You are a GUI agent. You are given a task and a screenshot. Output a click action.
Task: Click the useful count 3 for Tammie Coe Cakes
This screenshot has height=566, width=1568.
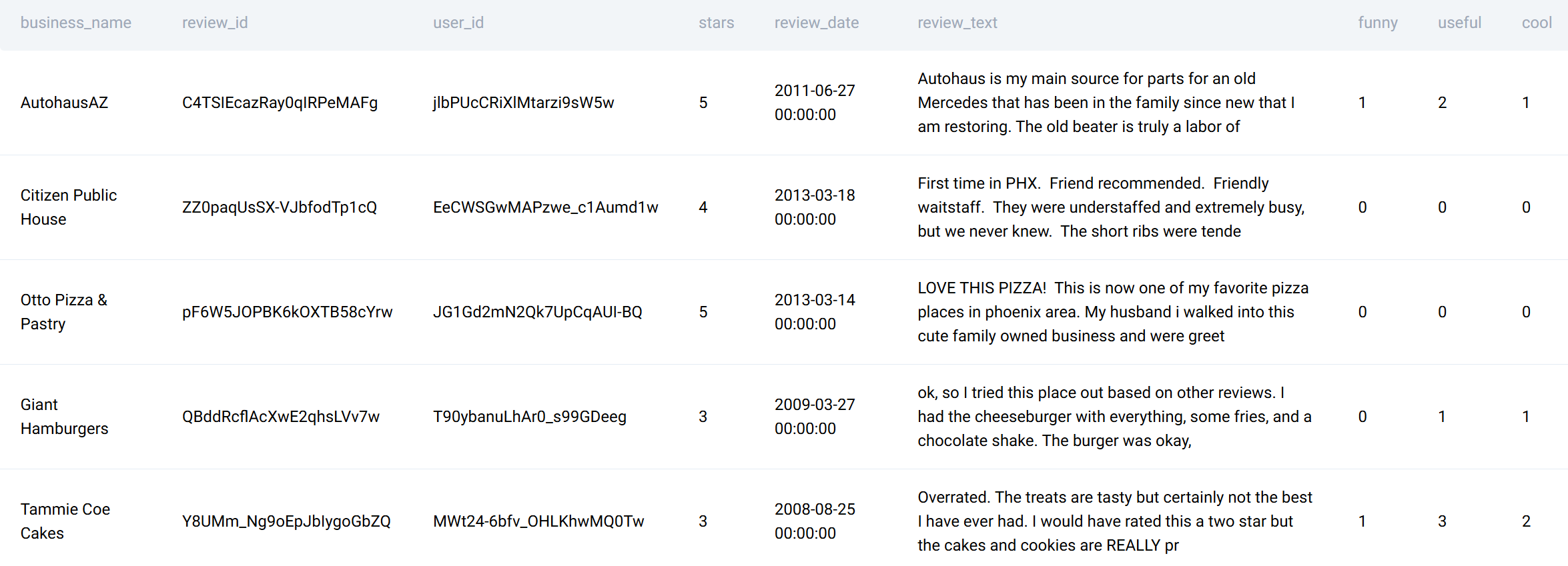pyautogui.click(x=1443, y=521)
